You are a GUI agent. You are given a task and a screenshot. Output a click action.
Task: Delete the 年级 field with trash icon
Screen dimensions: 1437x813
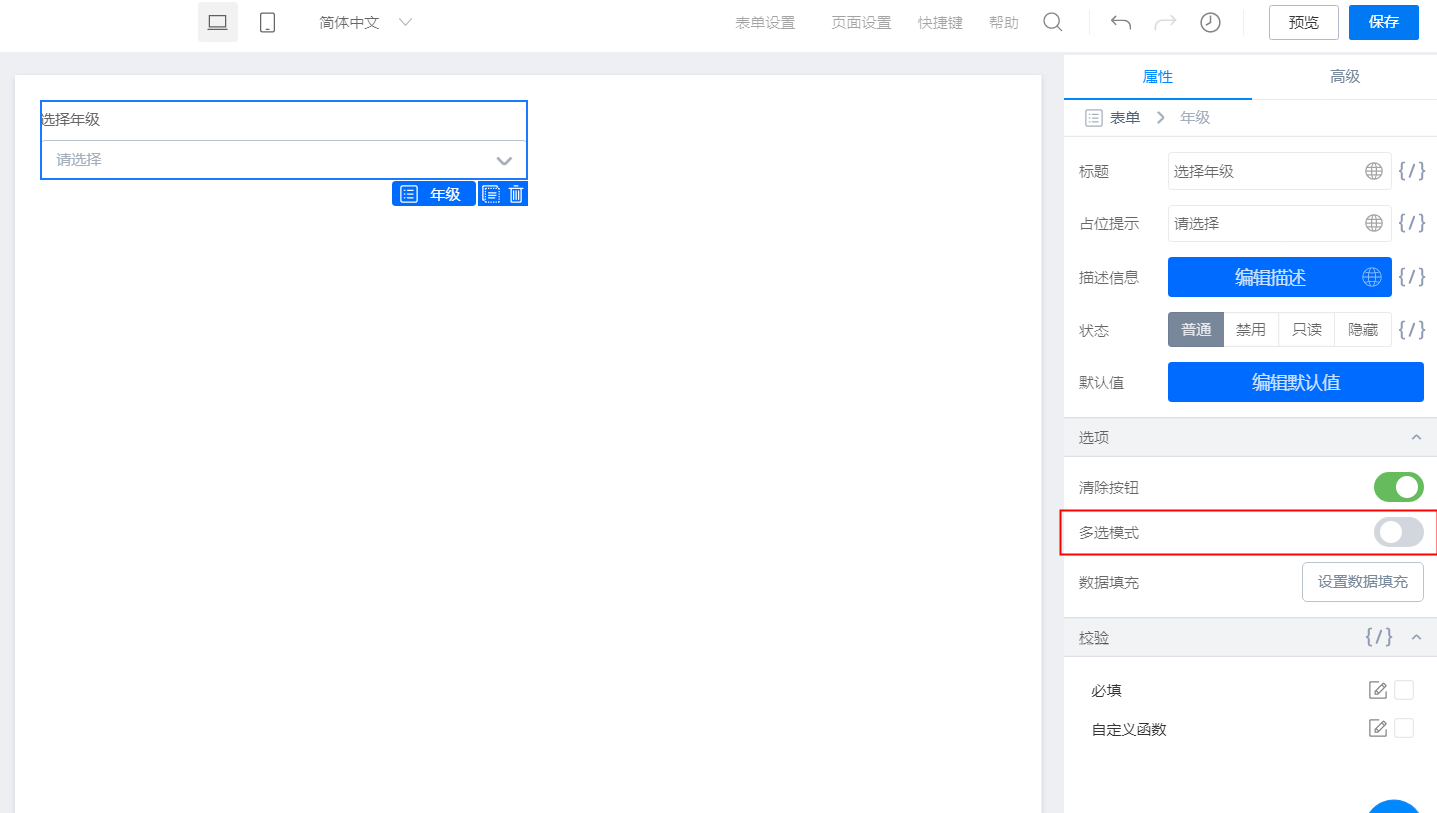pos(516,194)
